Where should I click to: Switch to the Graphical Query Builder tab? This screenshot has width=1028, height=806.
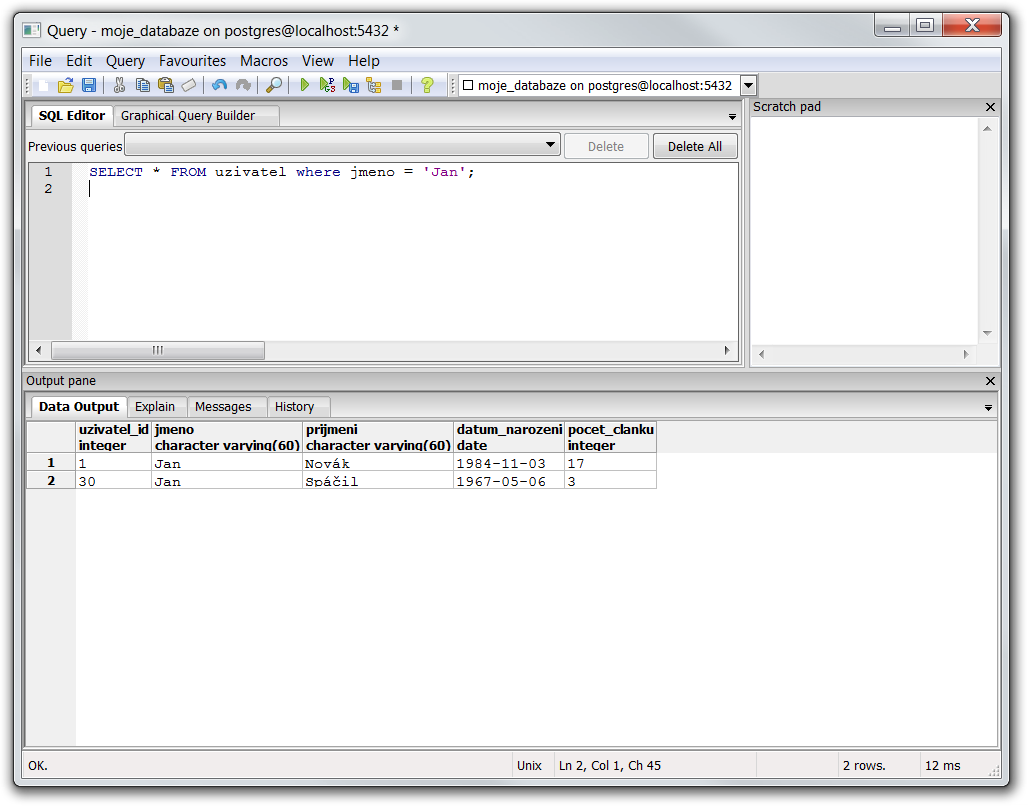click(x=188, y=116)
